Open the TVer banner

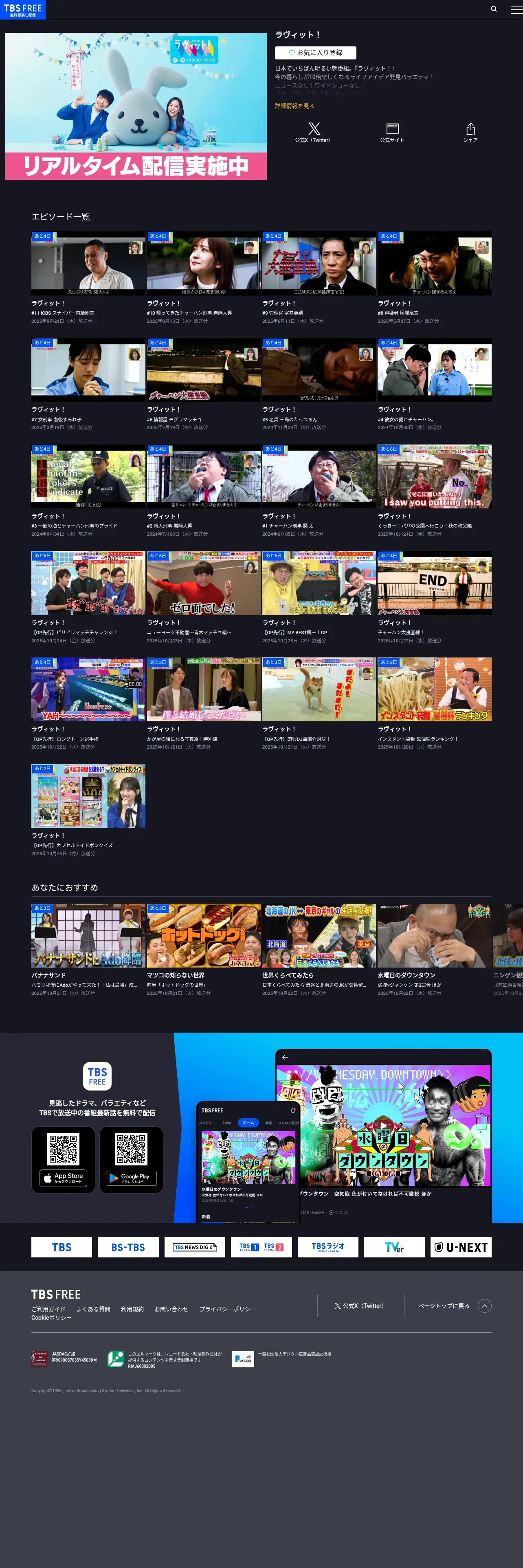point(394,1247)
